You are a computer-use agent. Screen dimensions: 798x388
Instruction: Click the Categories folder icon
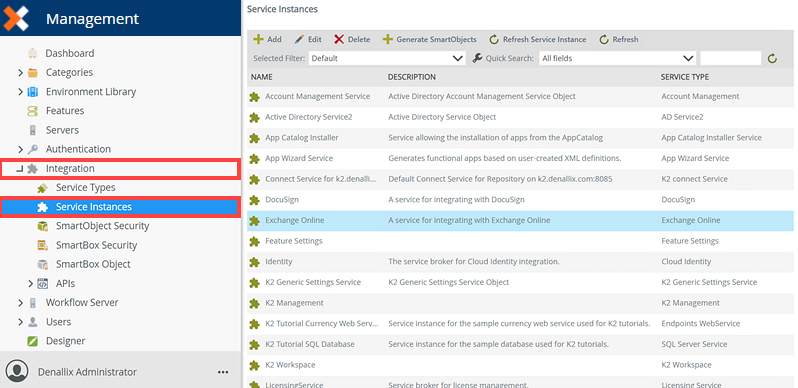click(x=33, y=72)
